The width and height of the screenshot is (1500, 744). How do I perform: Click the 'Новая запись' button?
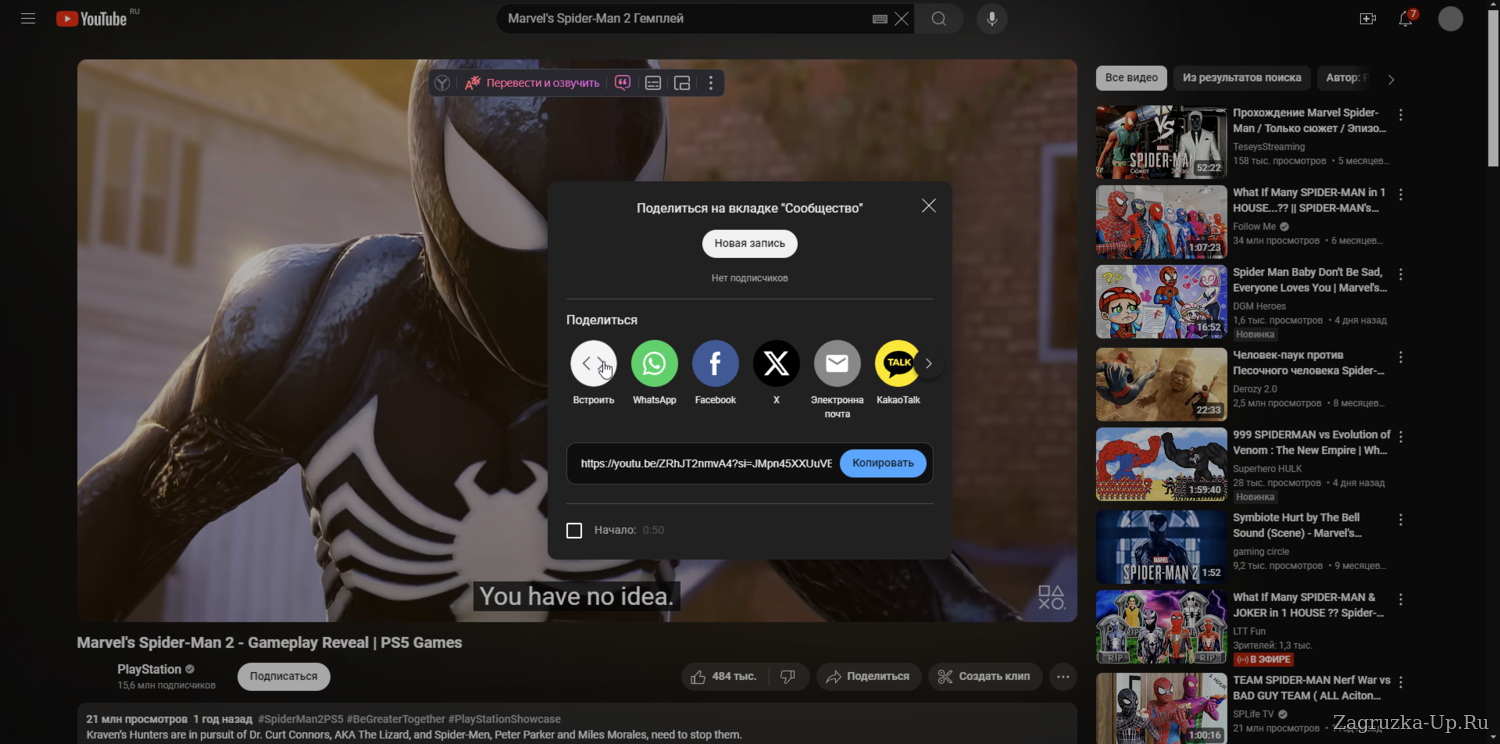749,244
